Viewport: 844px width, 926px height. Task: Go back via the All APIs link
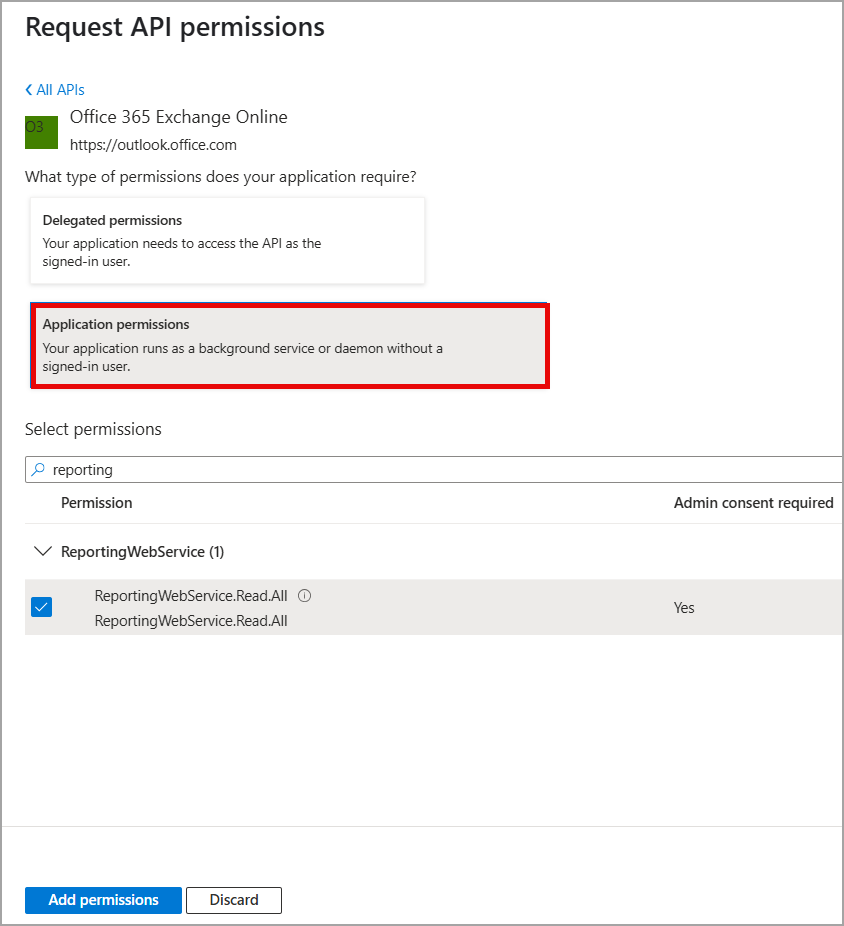60,90
